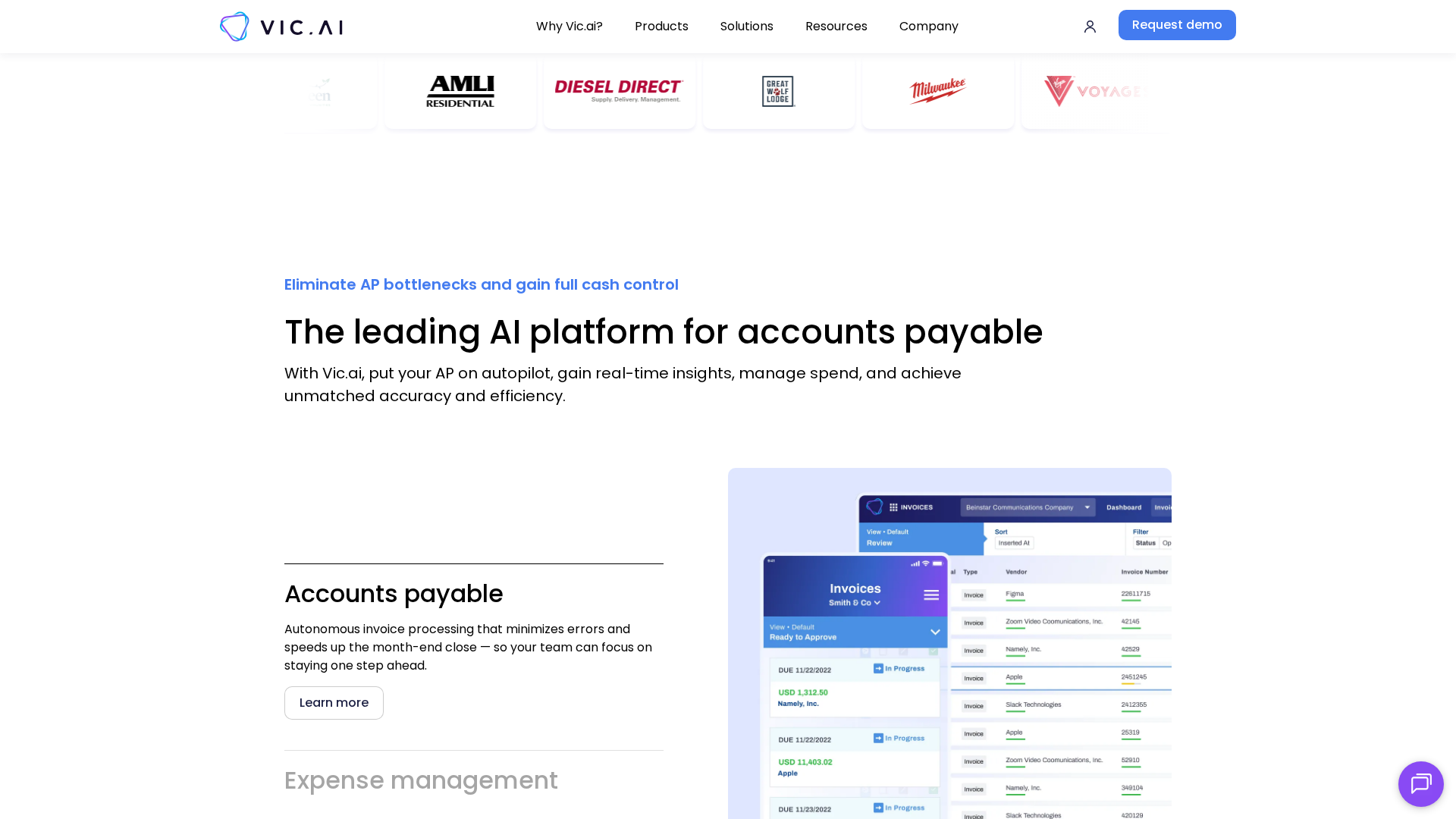Screen dimensions: 1456x819
Task: Click the Request demo button
Action: (x=1176, y=25)
